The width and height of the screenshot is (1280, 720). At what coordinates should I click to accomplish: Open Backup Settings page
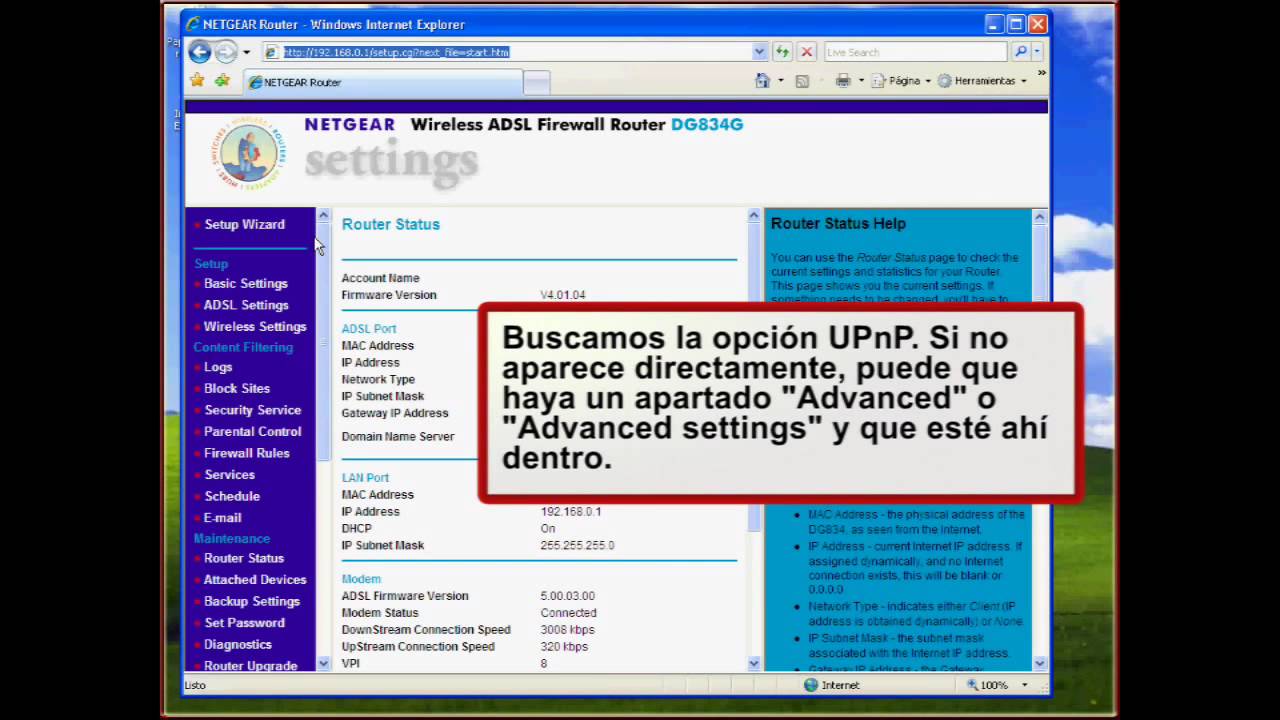click(252, 601)
